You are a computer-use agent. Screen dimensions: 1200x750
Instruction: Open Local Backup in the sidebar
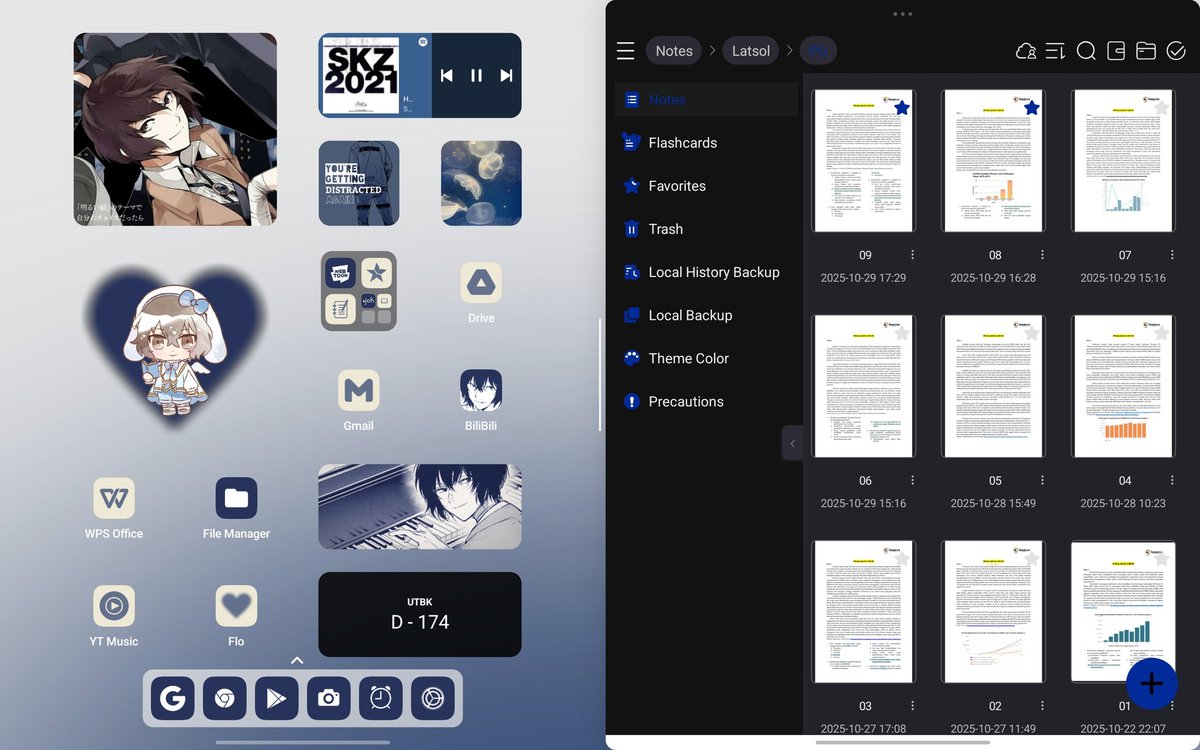[x=707, y=315]
